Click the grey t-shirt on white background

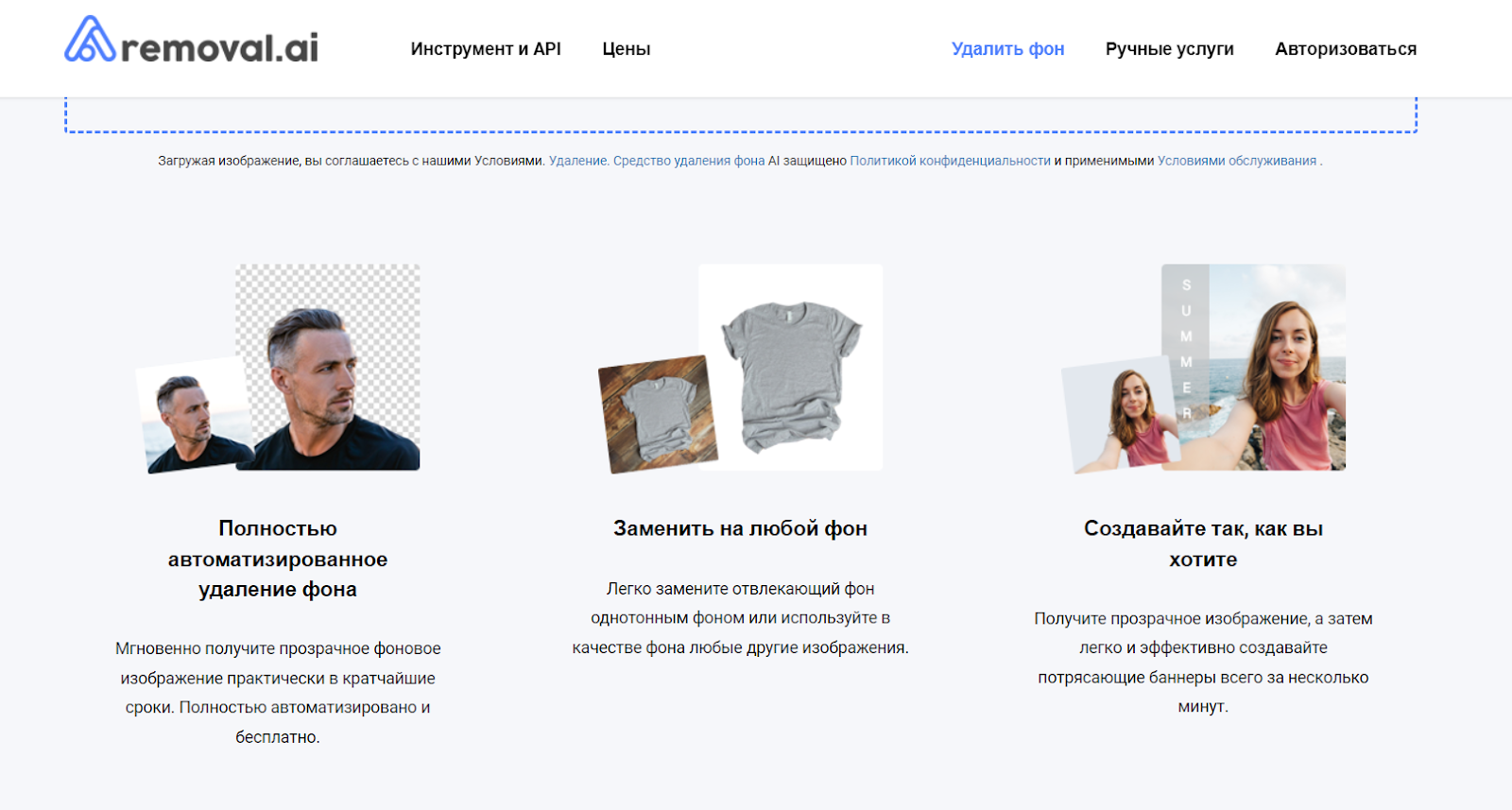[x=794, y=369]
